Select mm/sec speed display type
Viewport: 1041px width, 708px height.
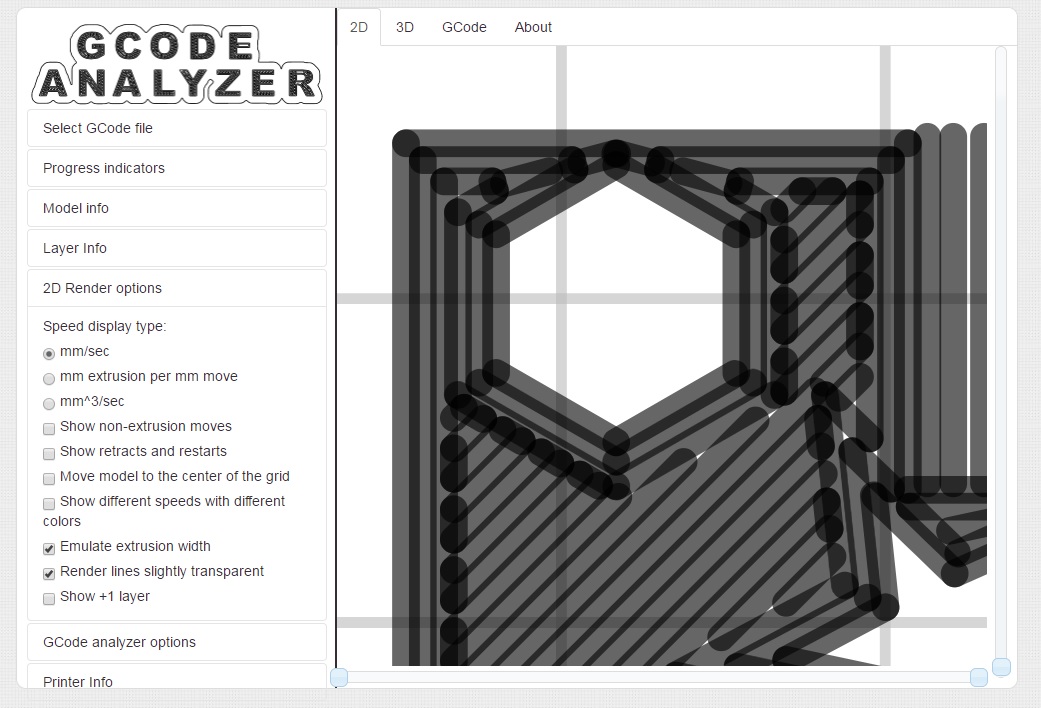pos(48,353)
